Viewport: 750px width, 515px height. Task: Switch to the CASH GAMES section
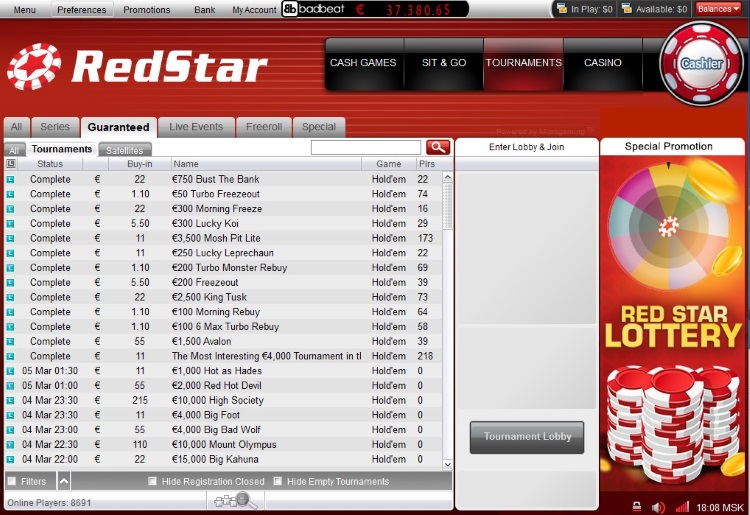[363, 64]
